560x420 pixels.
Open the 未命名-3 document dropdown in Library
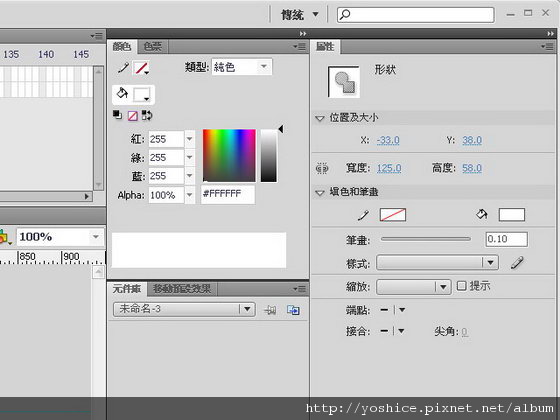pos(184,309)
